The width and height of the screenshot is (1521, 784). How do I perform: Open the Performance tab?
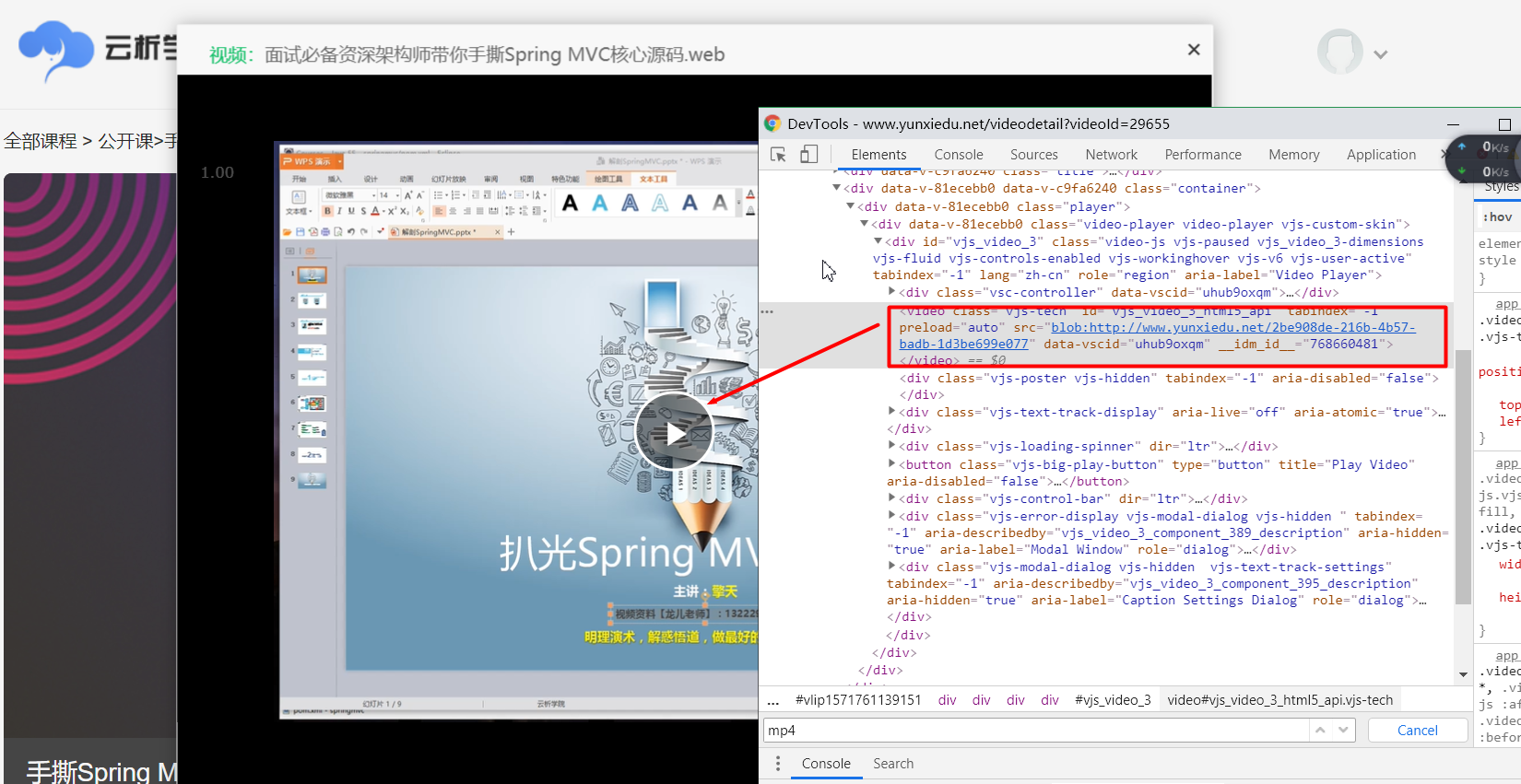tap(1203, 155)
